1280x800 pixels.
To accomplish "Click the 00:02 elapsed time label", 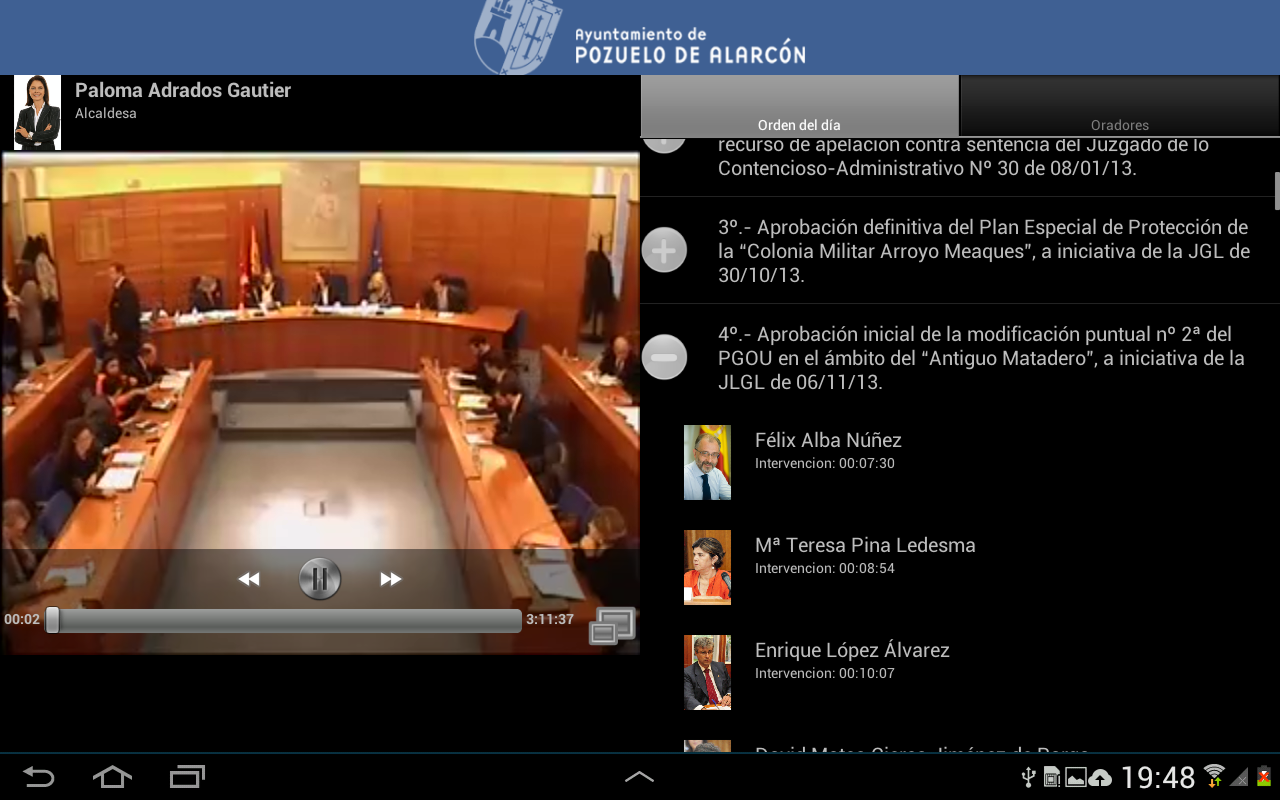I will click(22, 619).
